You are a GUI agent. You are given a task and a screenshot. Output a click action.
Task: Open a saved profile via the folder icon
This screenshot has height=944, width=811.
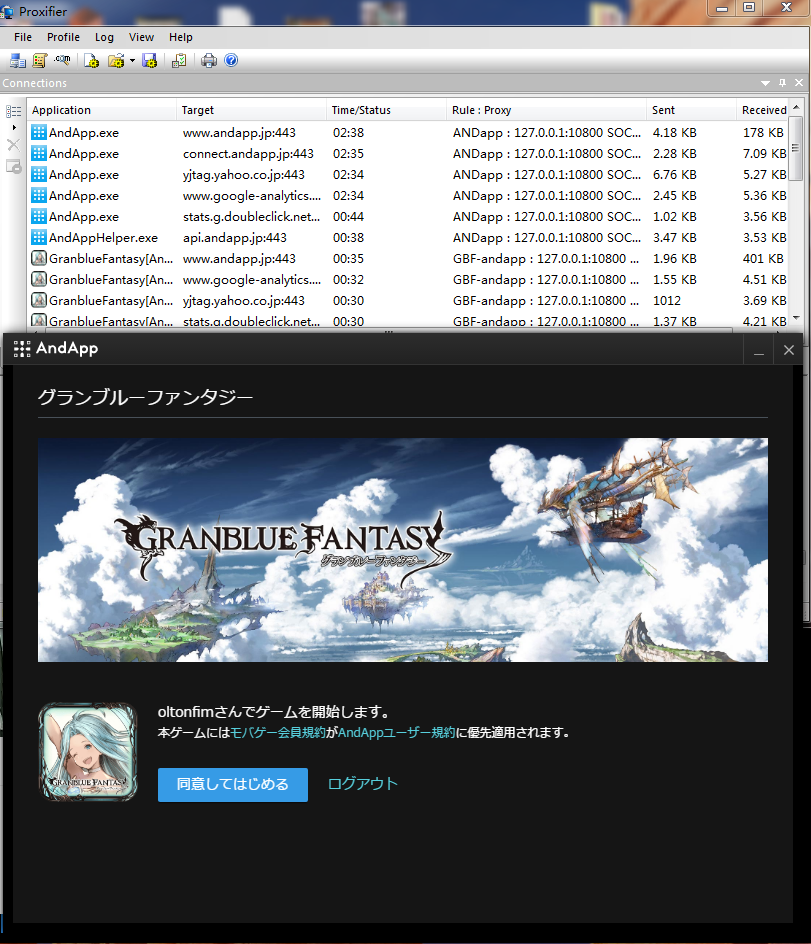(116, 61)
